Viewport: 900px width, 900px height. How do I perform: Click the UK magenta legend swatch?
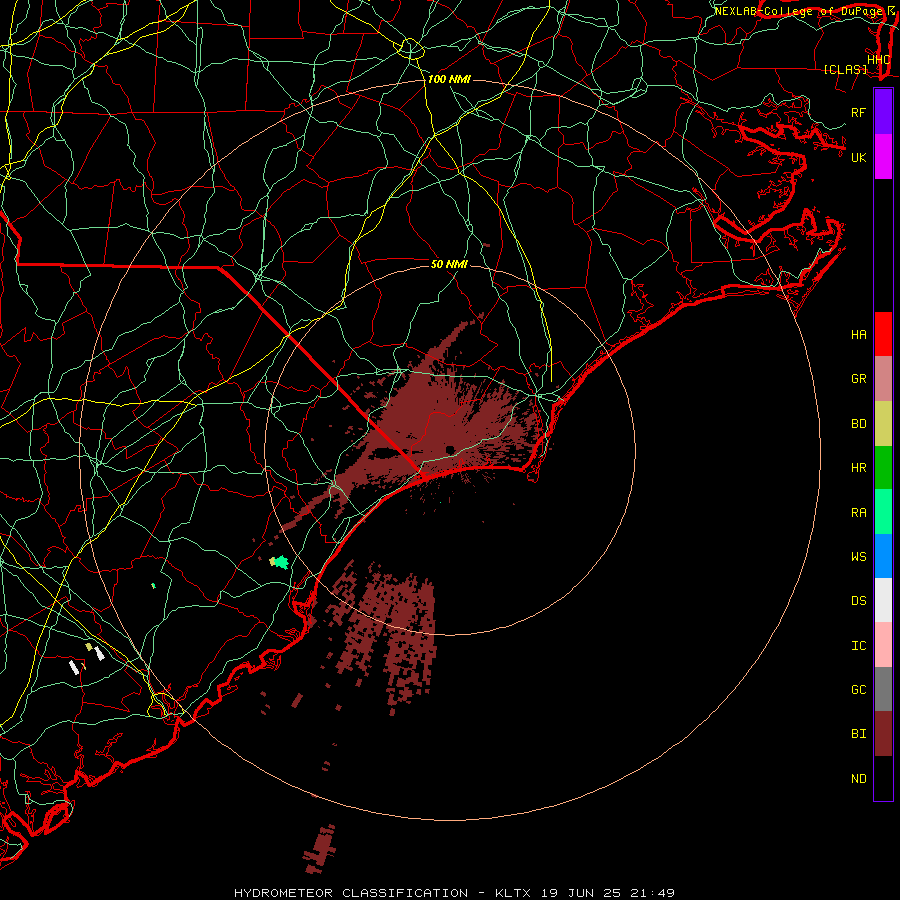coord(883,157)
